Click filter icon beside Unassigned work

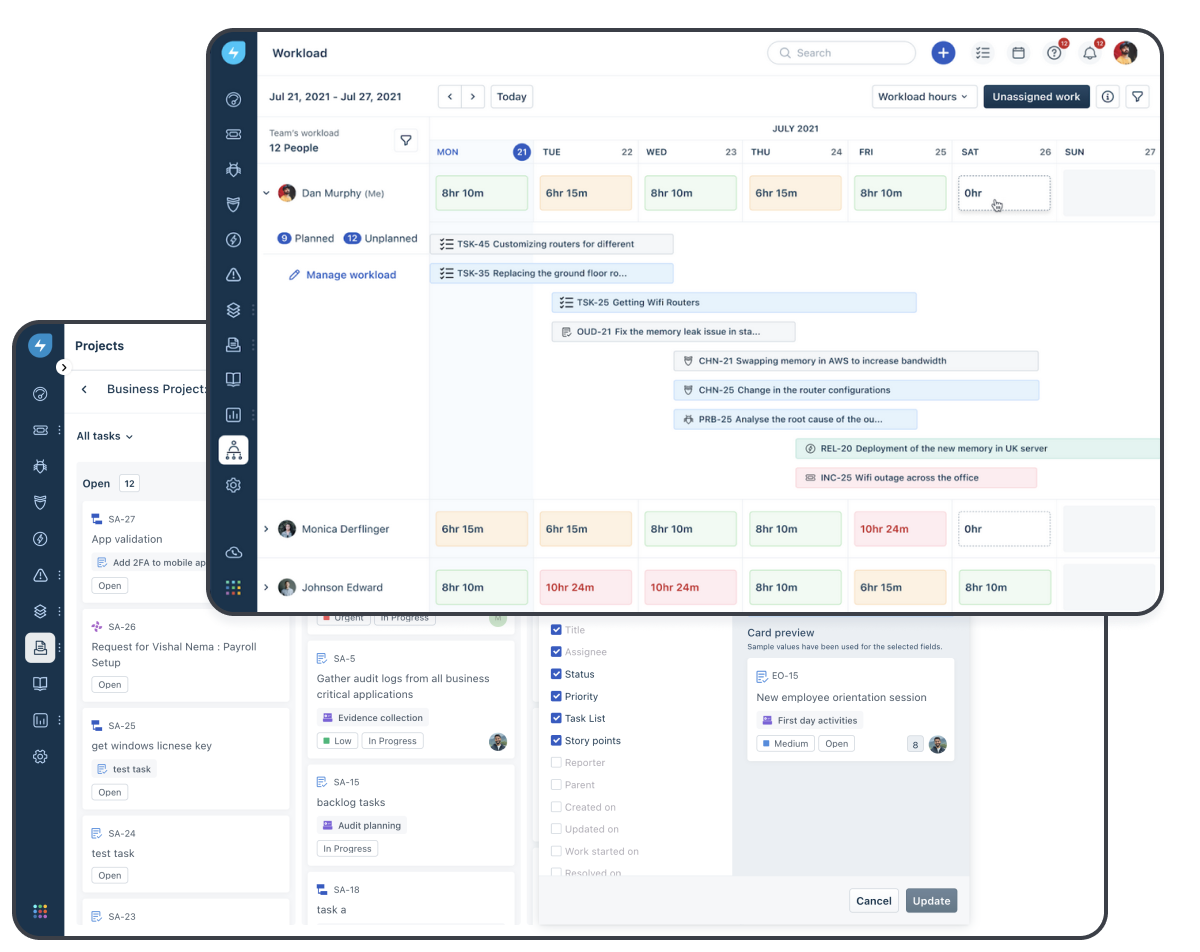click(x=1137, y=97)
